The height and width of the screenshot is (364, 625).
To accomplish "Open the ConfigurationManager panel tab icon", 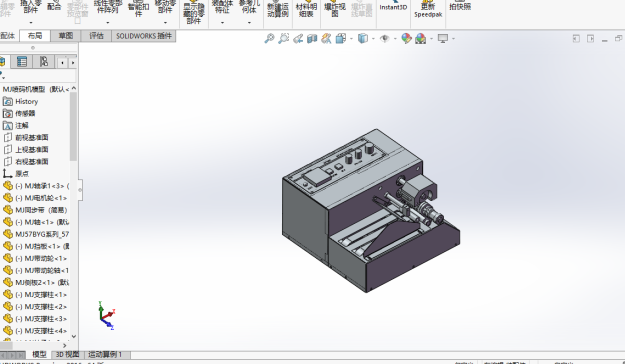I will pyautogui.click(x=44, y=61).
